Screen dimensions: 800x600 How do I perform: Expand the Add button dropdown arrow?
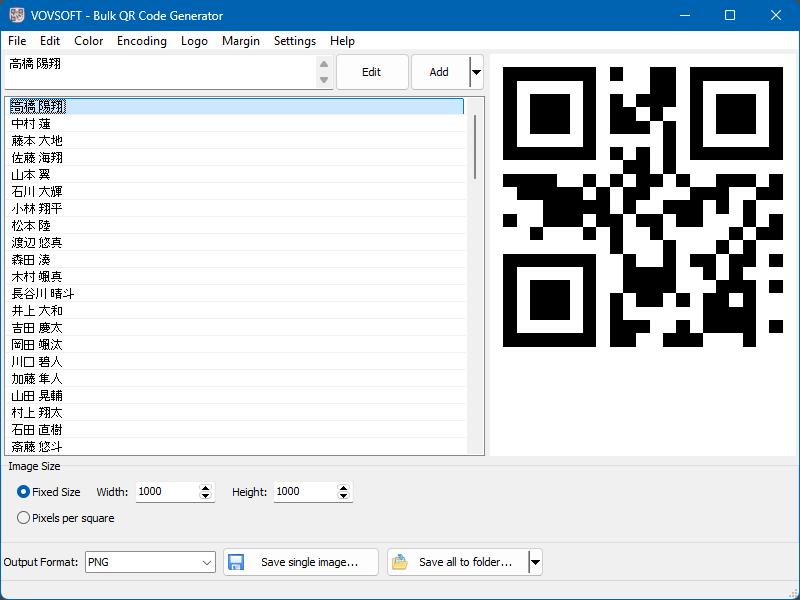tap(476, 72)
